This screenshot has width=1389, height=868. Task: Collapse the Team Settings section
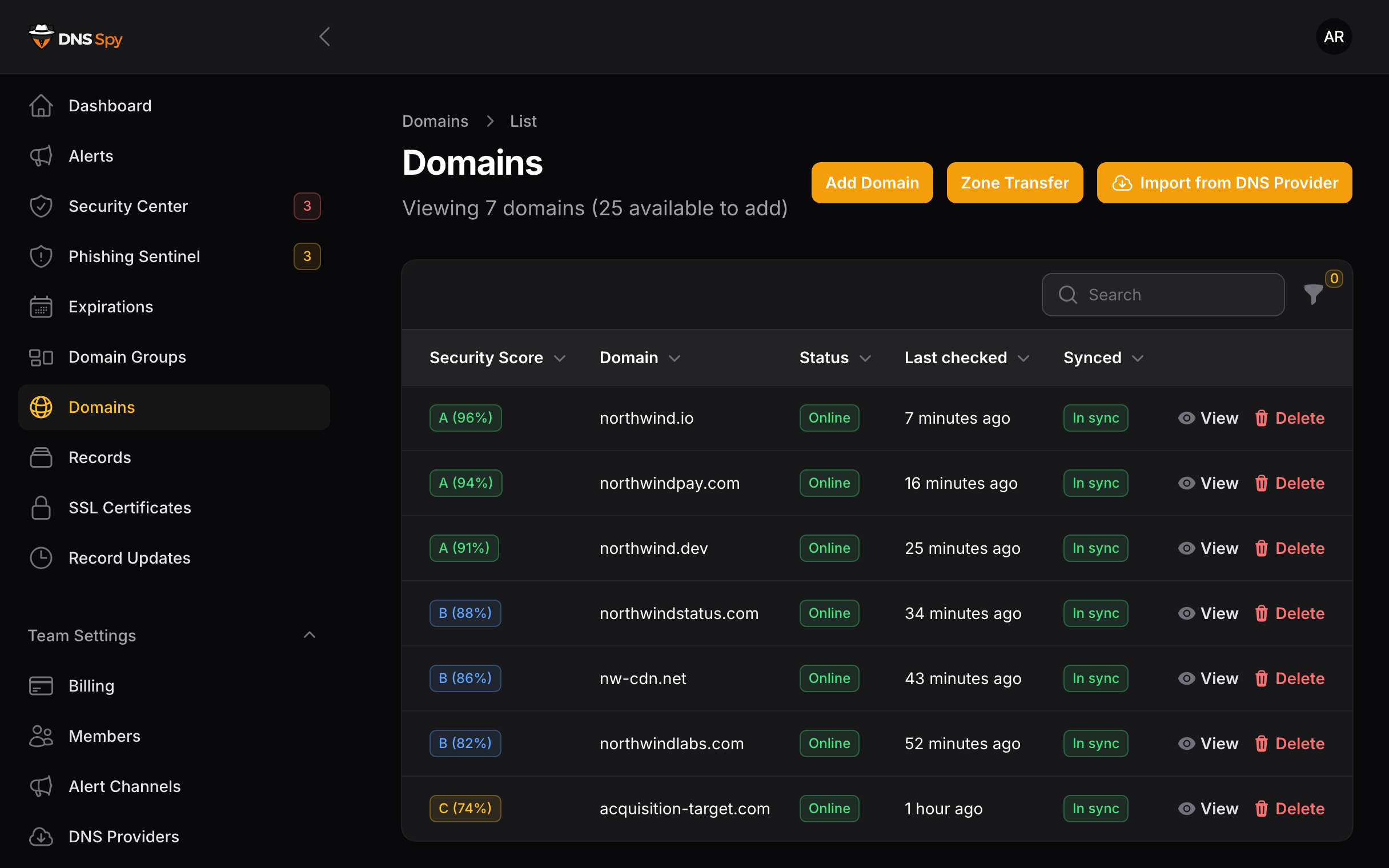pos(310,635)
